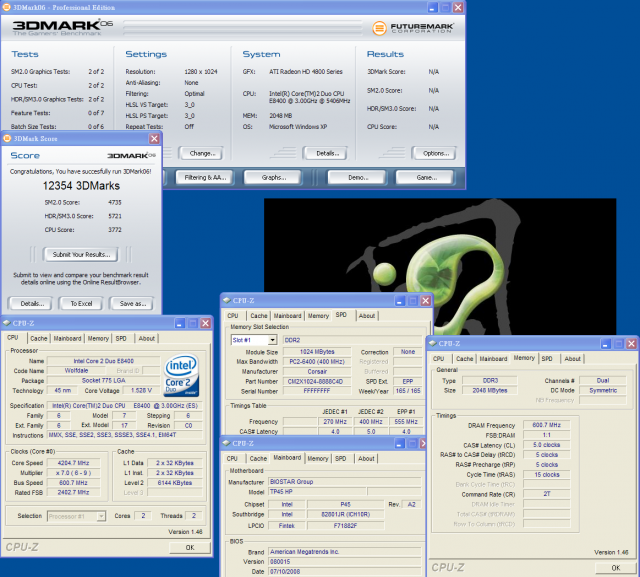Open SPD tab in CPU-Z processor window

(x=121, y=339)
